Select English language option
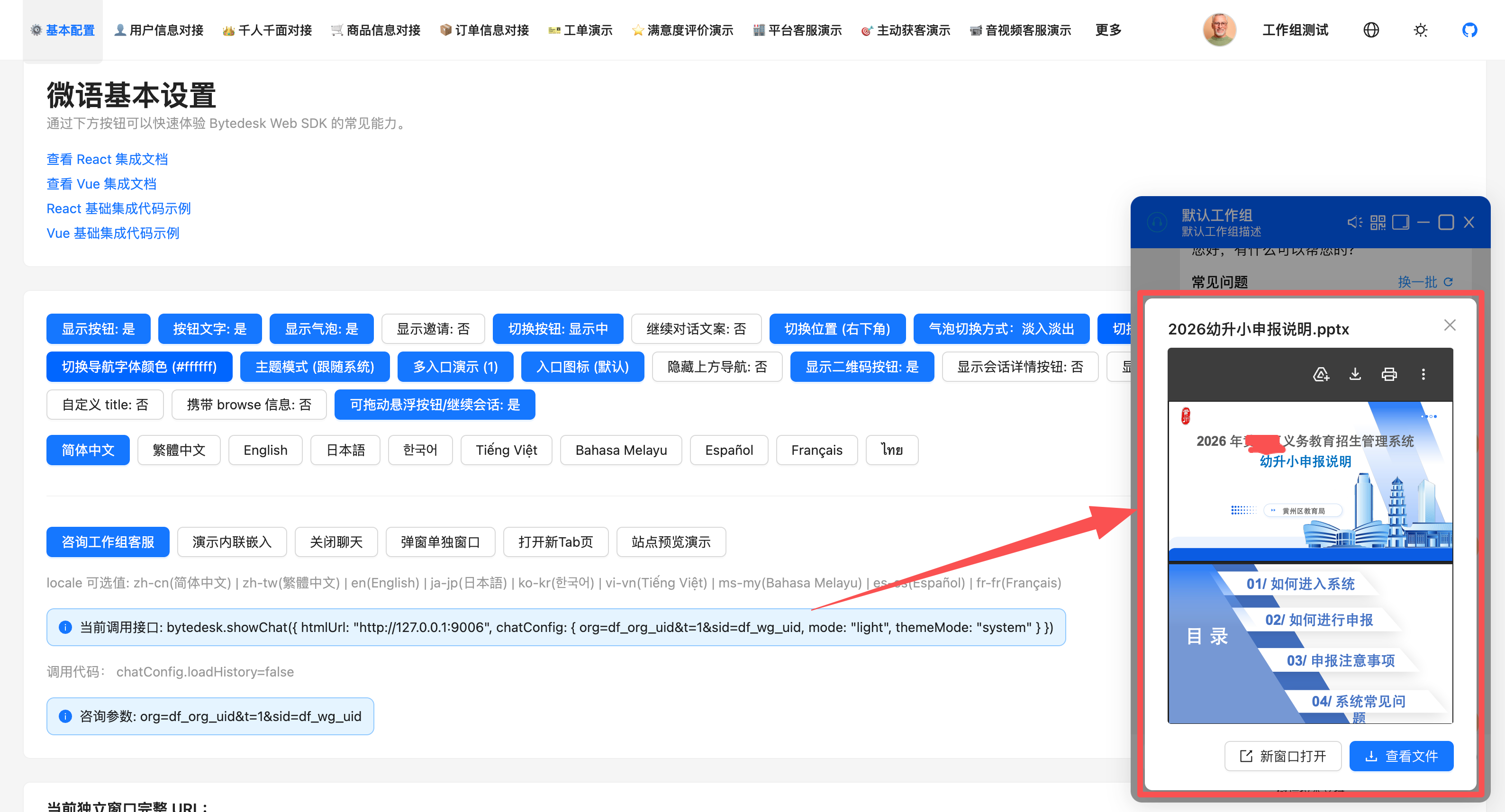This screenshot has width=1505, height=812. point(265,450)
